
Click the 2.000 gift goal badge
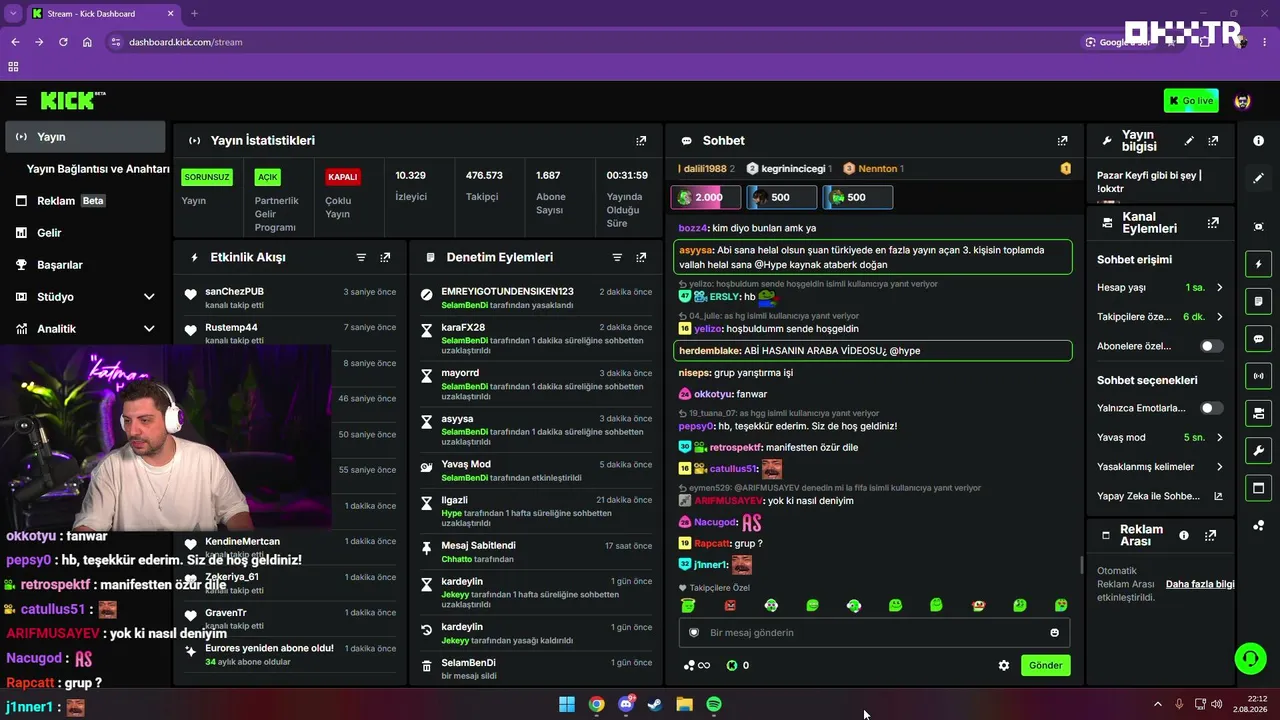point(706,197)
